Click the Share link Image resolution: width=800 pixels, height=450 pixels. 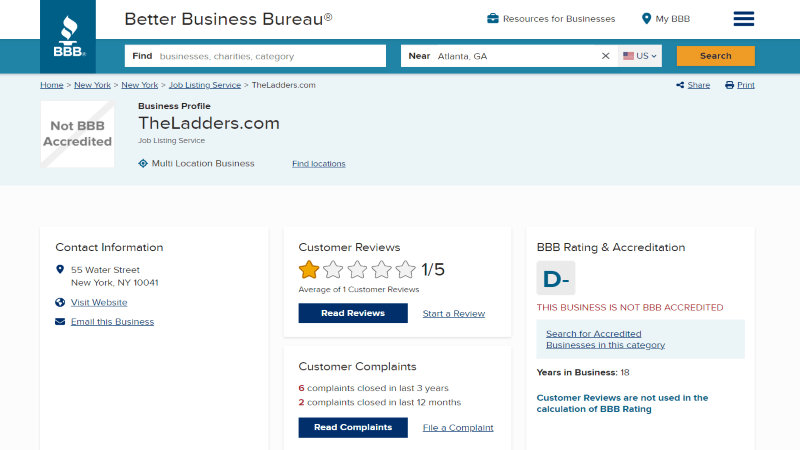tap(698, 85)
